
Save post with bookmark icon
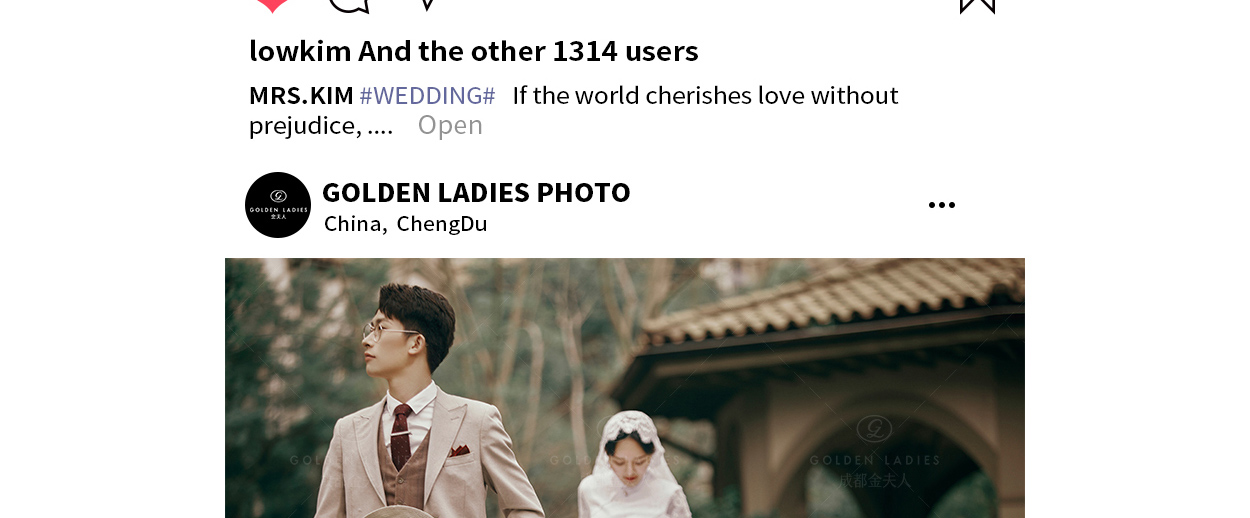tap(977, 6)
